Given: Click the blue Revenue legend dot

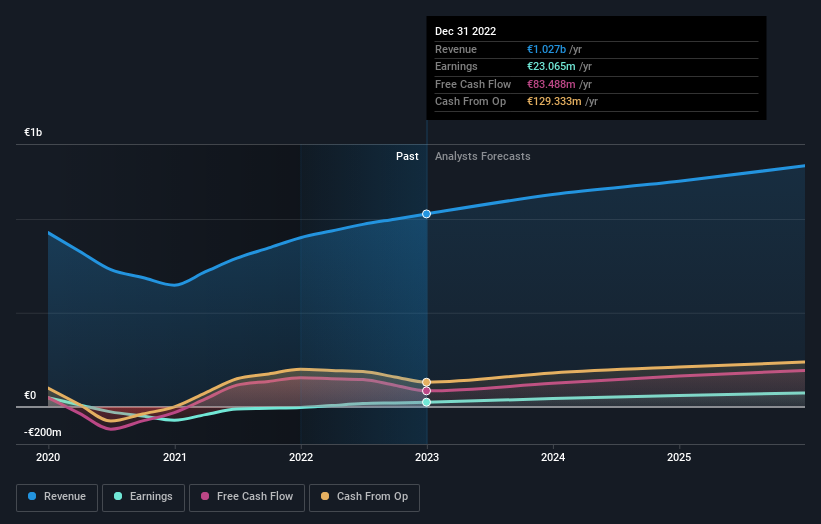Looking at the screenshot, I should [x=32, y=496].
